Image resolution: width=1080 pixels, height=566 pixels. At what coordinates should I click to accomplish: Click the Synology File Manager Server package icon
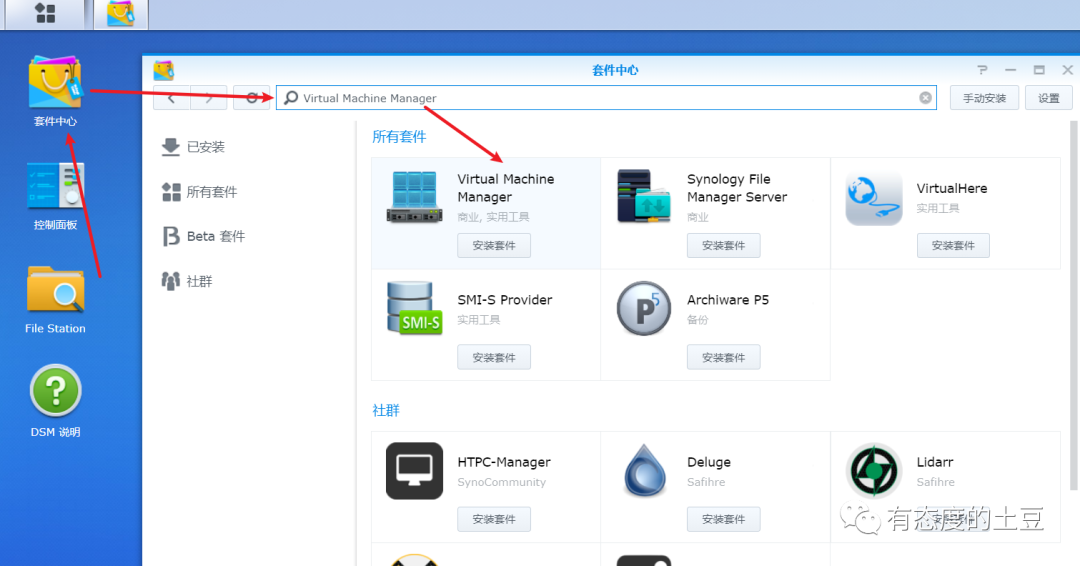(644, 197)
